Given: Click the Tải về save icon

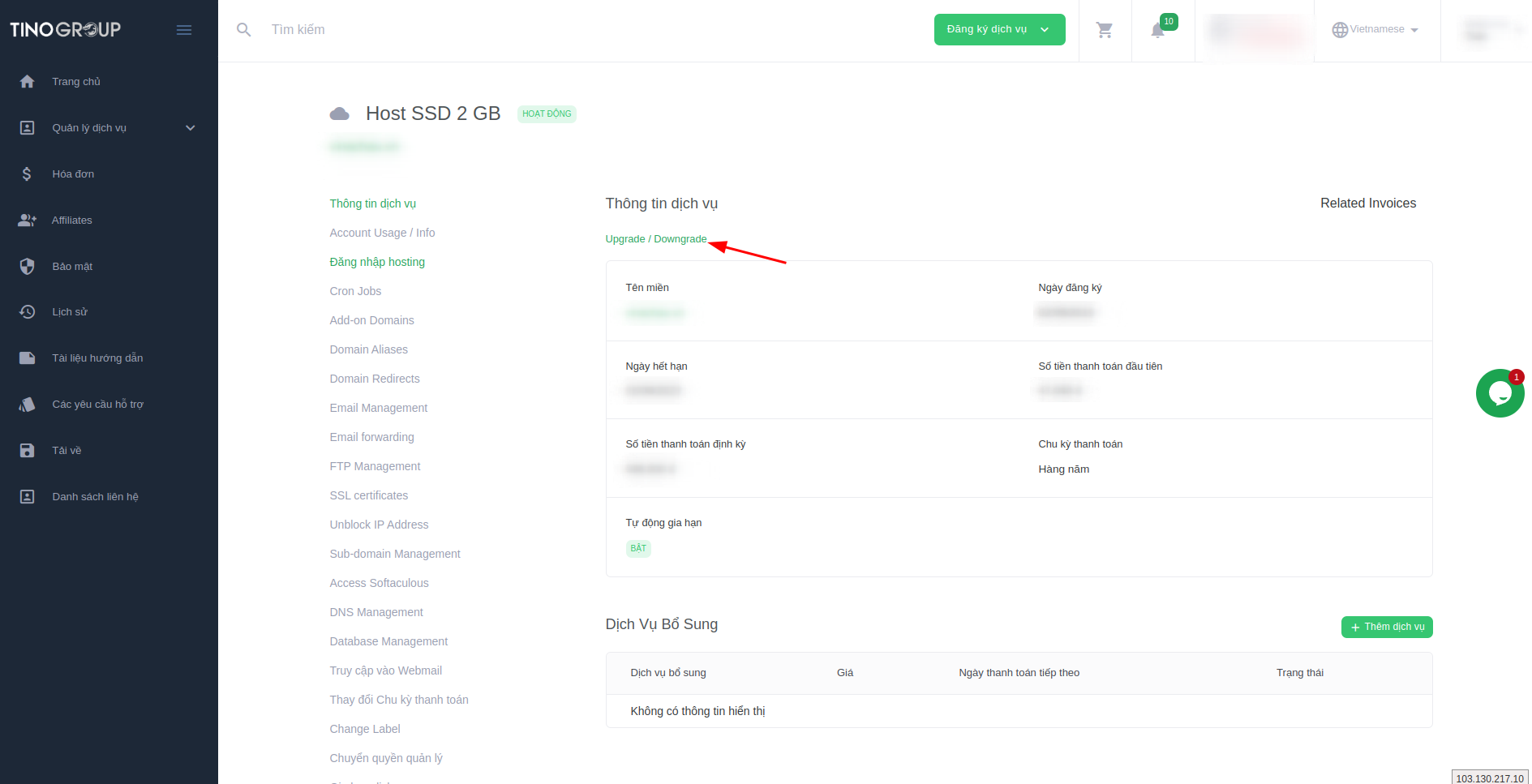Looking at the screenshot, I should click(27, 451).
